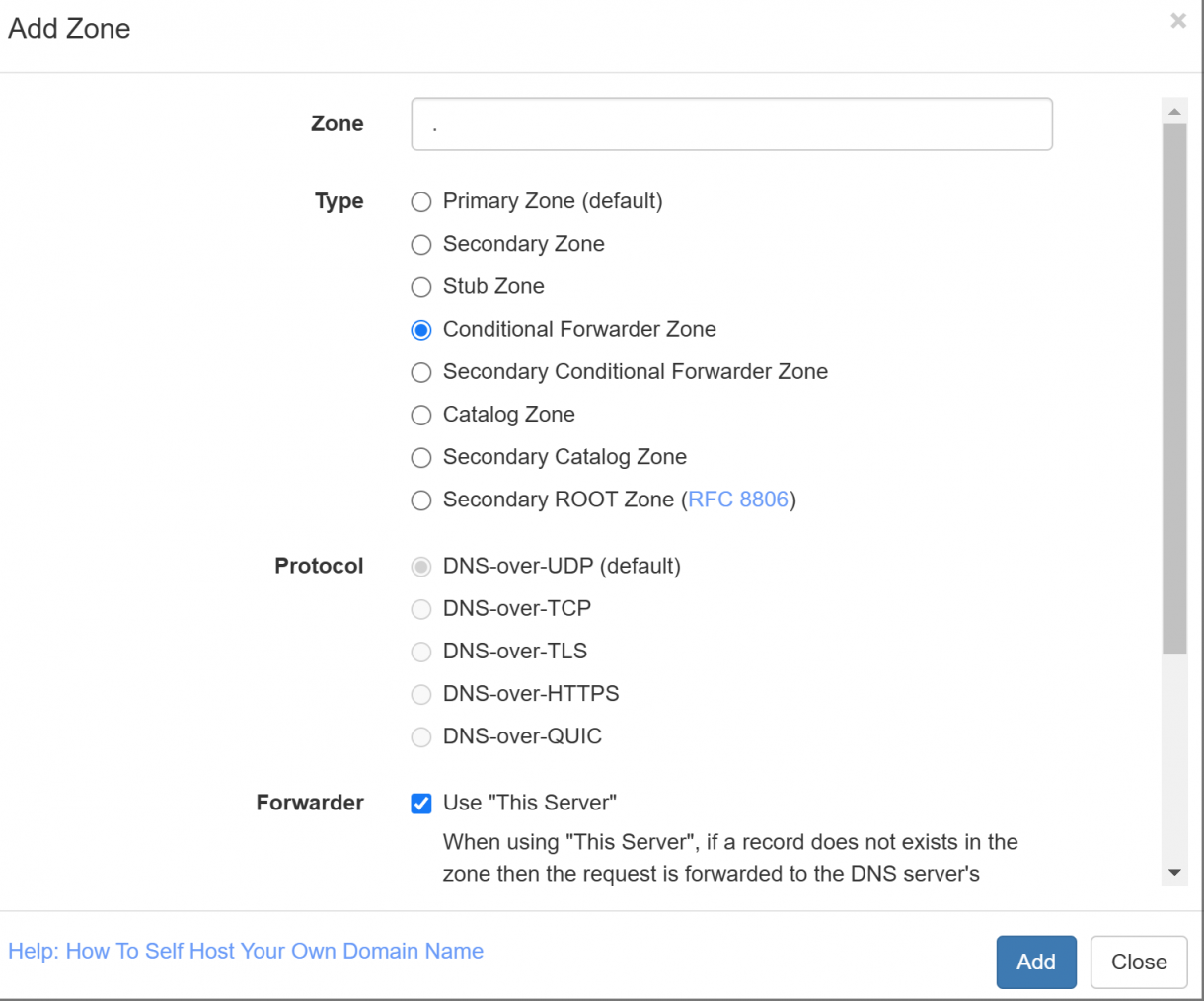Select Primary Zone as the zone type
The image size is (1204, 1001).
[x=421, y=201]
